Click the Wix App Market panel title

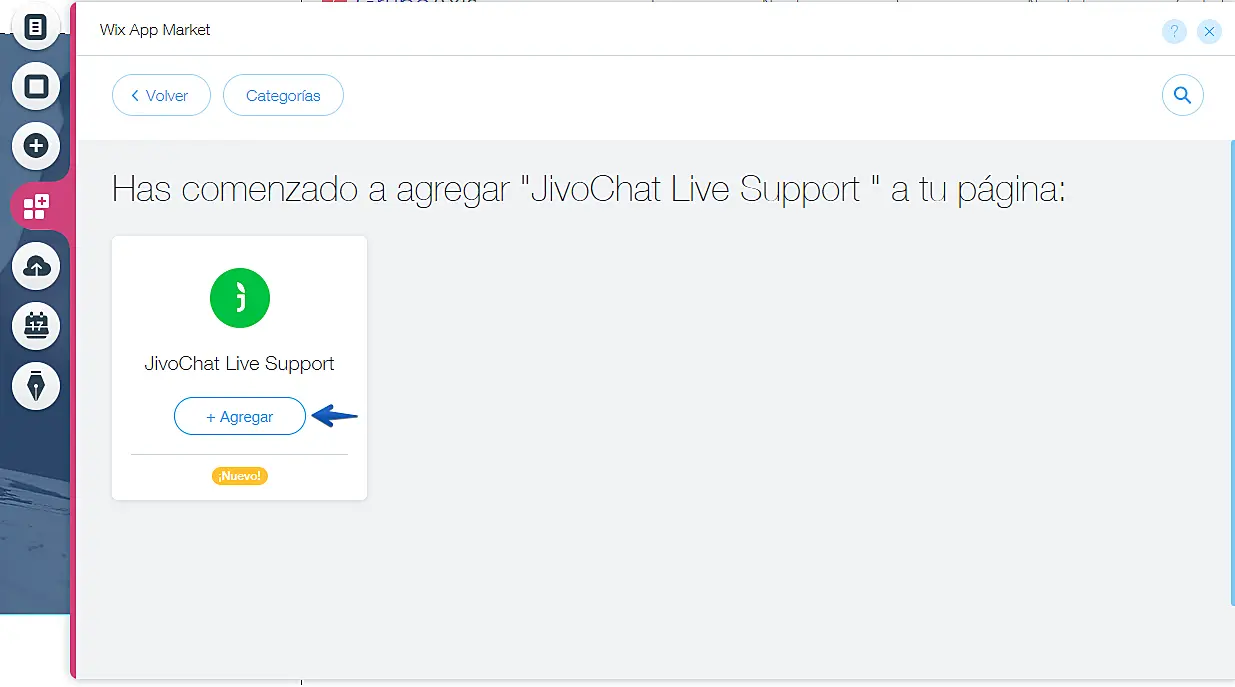pyautogui.click(x=155, y=30)
